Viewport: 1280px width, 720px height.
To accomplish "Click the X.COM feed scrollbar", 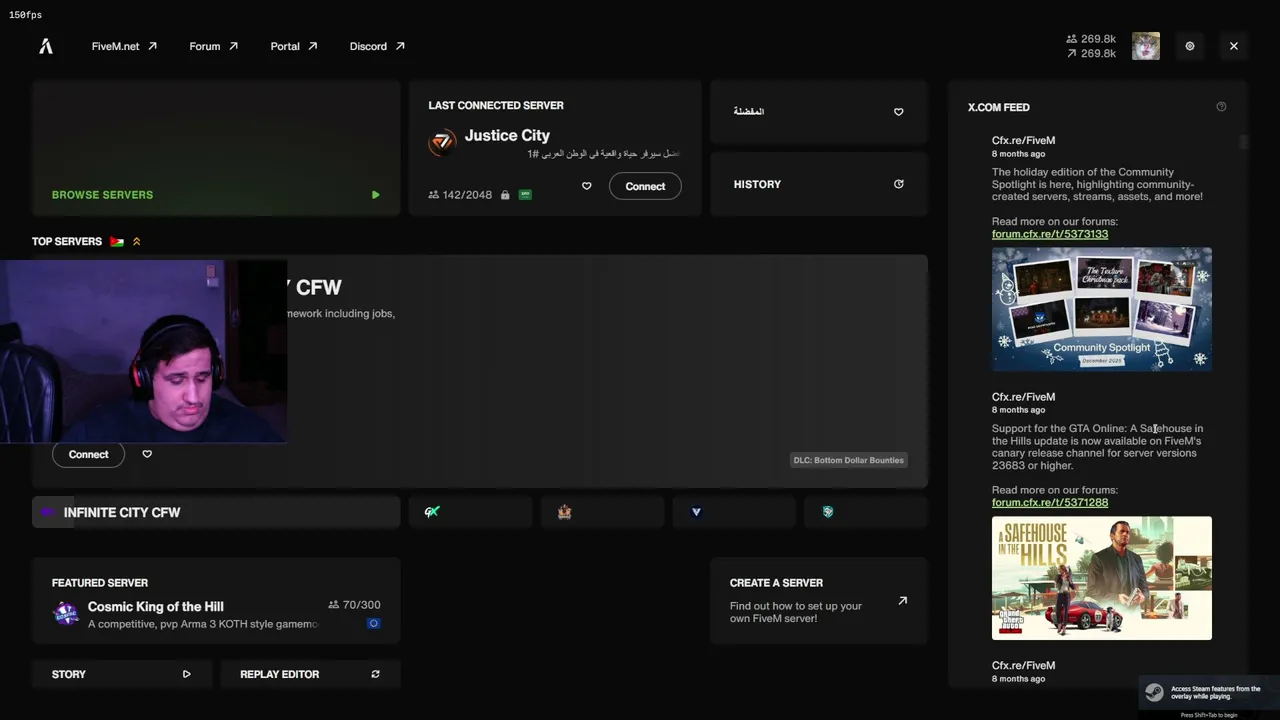I will [1243, 142].
